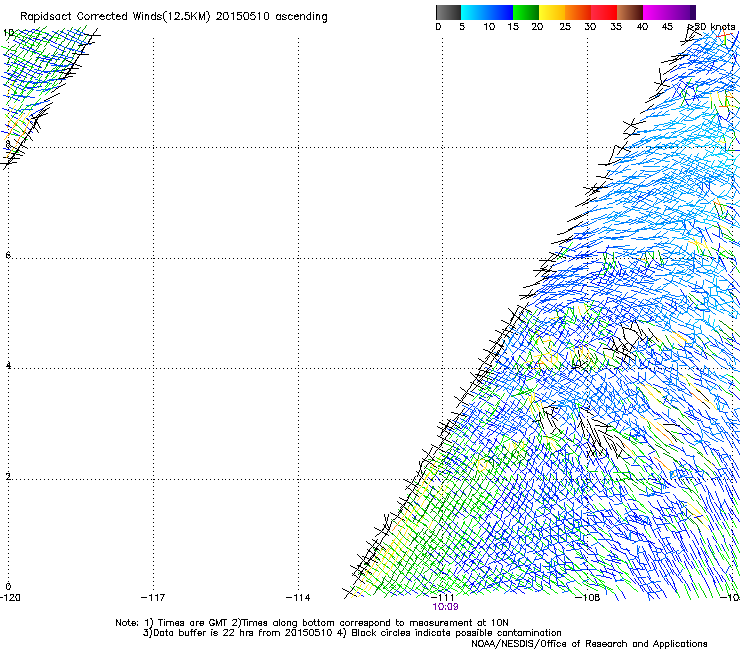Click the -108 longitude axis label

click(x=588, y=598)
